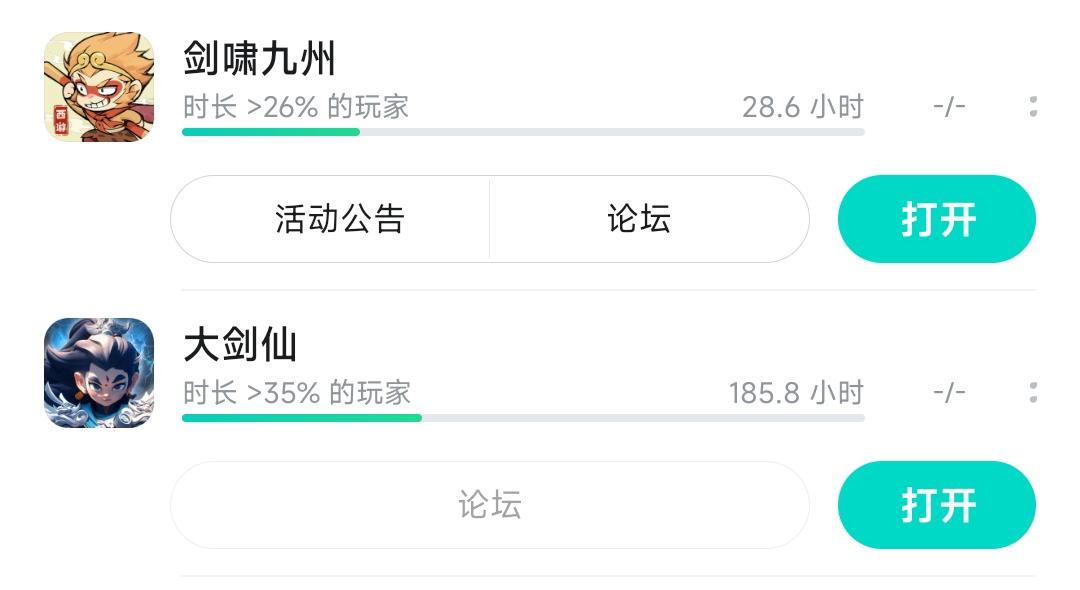Click the divider between 活动公告 and 论坛
Viewport: 1080px width, 590px height.
(x=489, y=219)
